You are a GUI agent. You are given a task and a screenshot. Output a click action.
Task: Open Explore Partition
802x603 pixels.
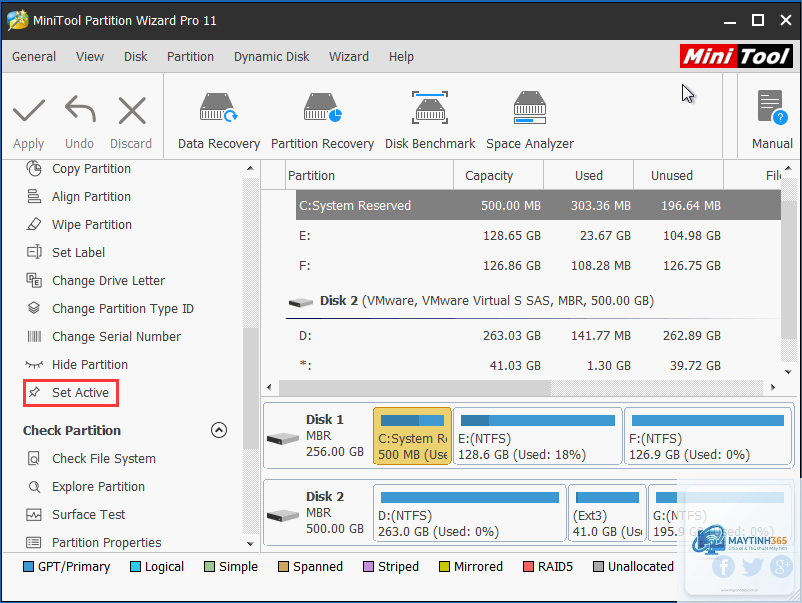tap(86, 486)
